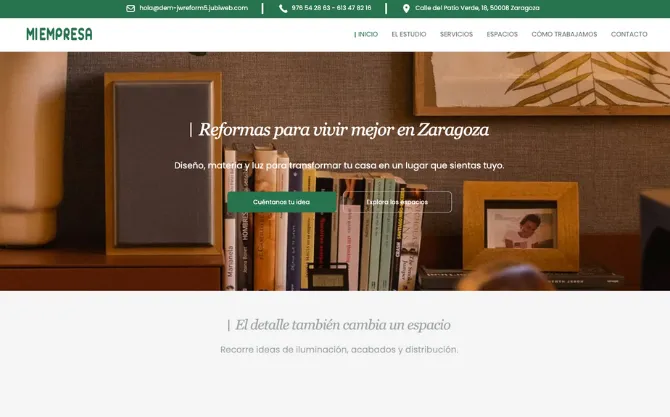Click phone number 976 54 28 63
The width and height of the screenshot is (670, 417).
coord(310,8)
